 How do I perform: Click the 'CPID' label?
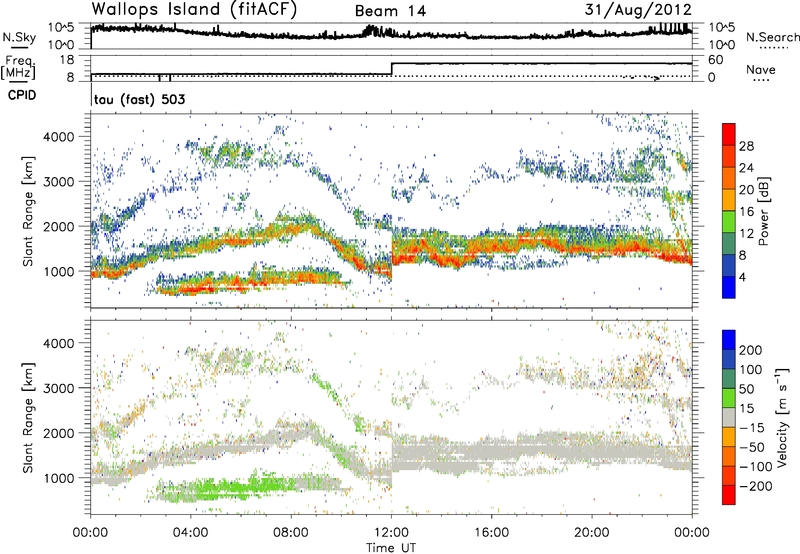pos(22,95)
